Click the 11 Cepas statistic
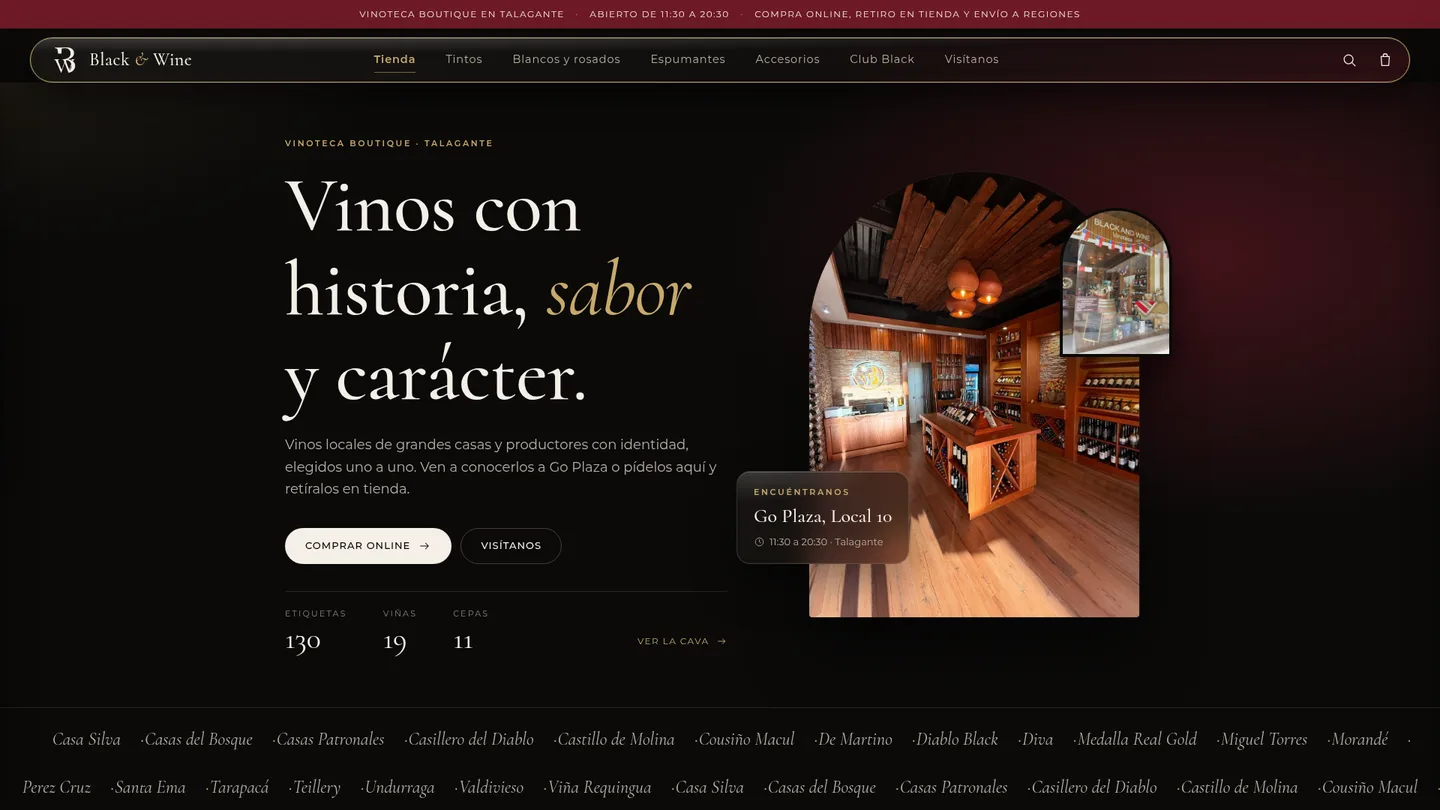Viewport: 1440px width, 810px height. [470, 631]
